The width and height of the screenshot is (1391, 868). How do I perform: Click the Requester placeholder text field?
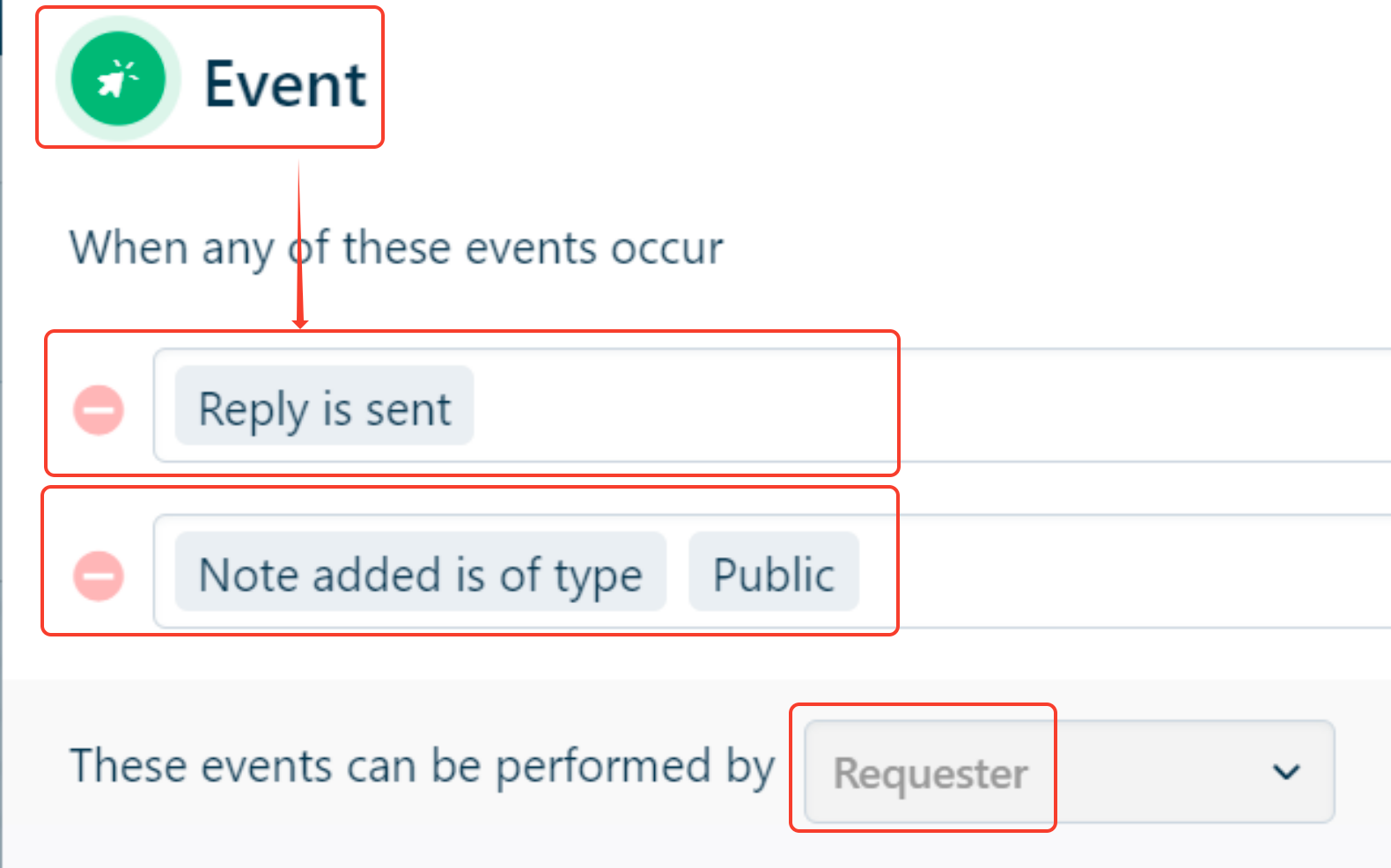[x=930, y=773]
